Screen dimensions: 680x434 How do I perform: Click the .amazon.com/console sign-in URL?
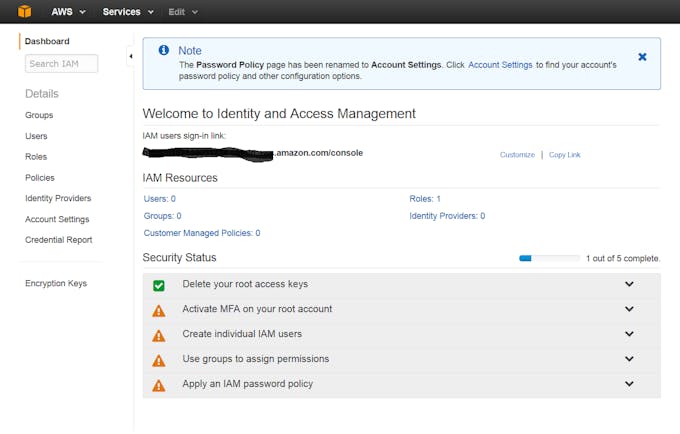pyautogui.click(x=319, y=153)
